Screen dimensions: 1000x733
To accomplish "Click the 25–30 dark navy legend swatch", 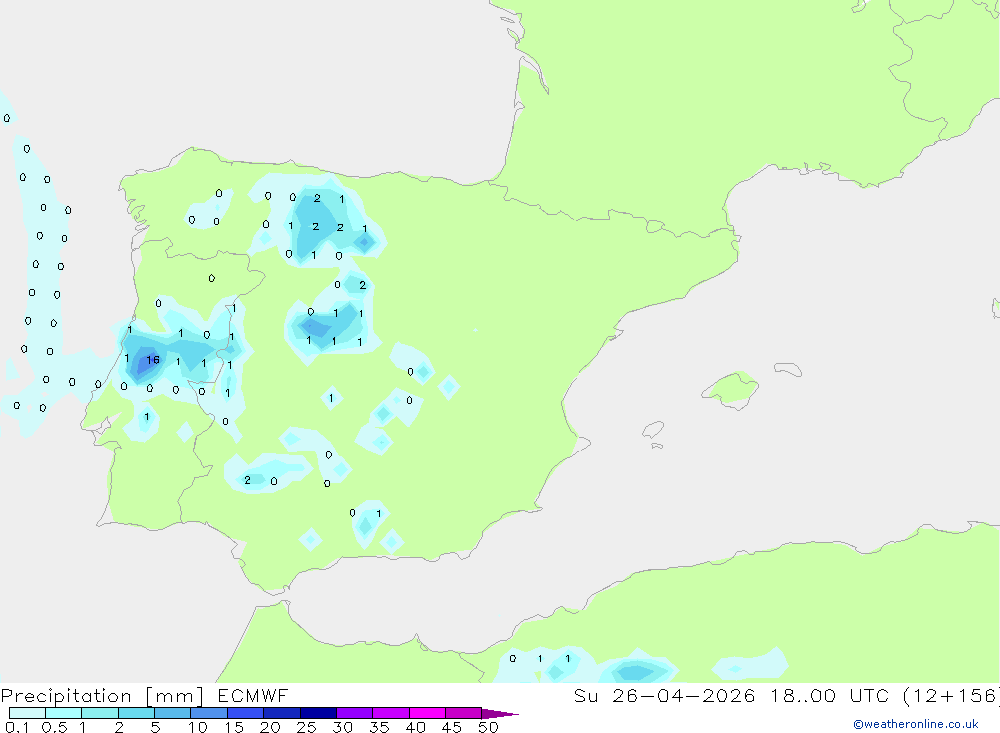I will [x=318, y=713].
